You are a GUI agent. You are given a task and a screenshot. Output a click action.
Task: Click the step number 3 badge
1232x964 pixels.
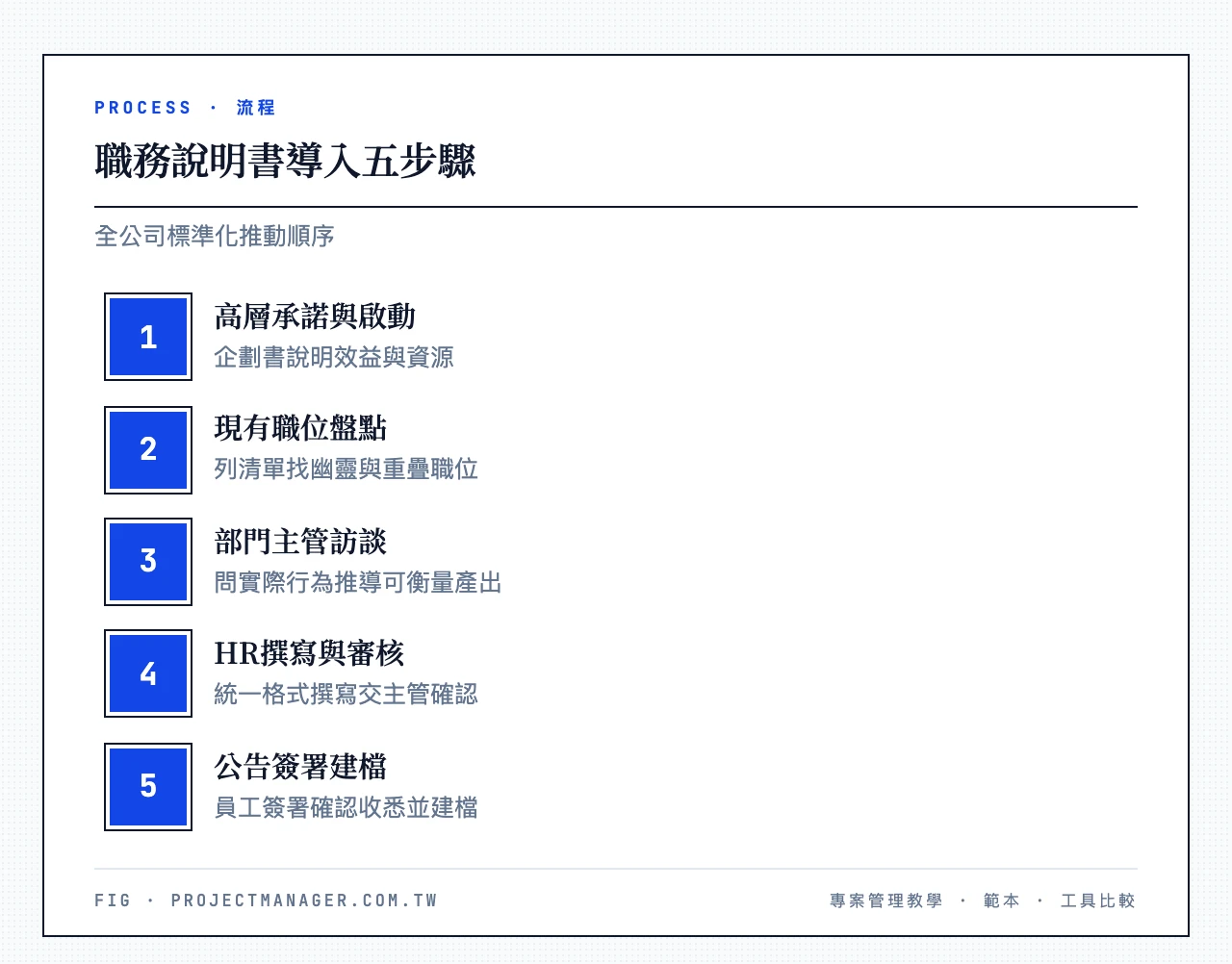point(148,562)
